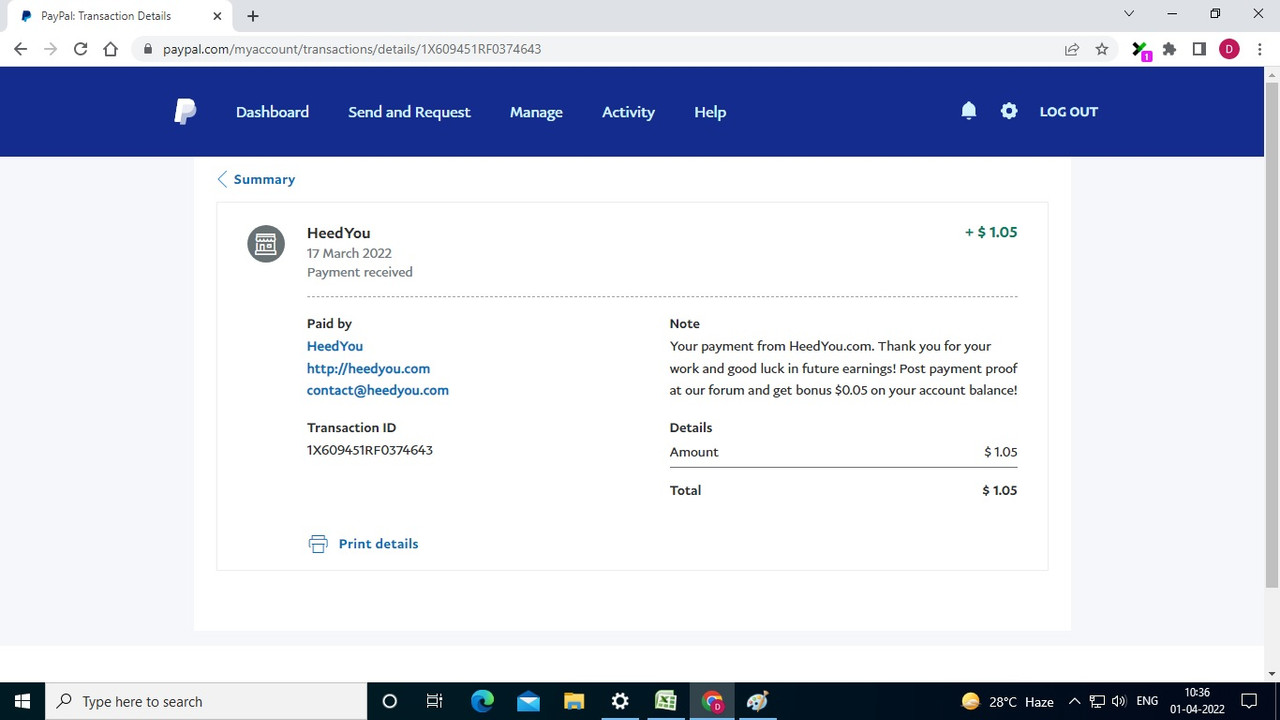Viewport: 1280px width, 720px height.
Task: Open the Extensions puzzle icon
Action: point(1169,49)
